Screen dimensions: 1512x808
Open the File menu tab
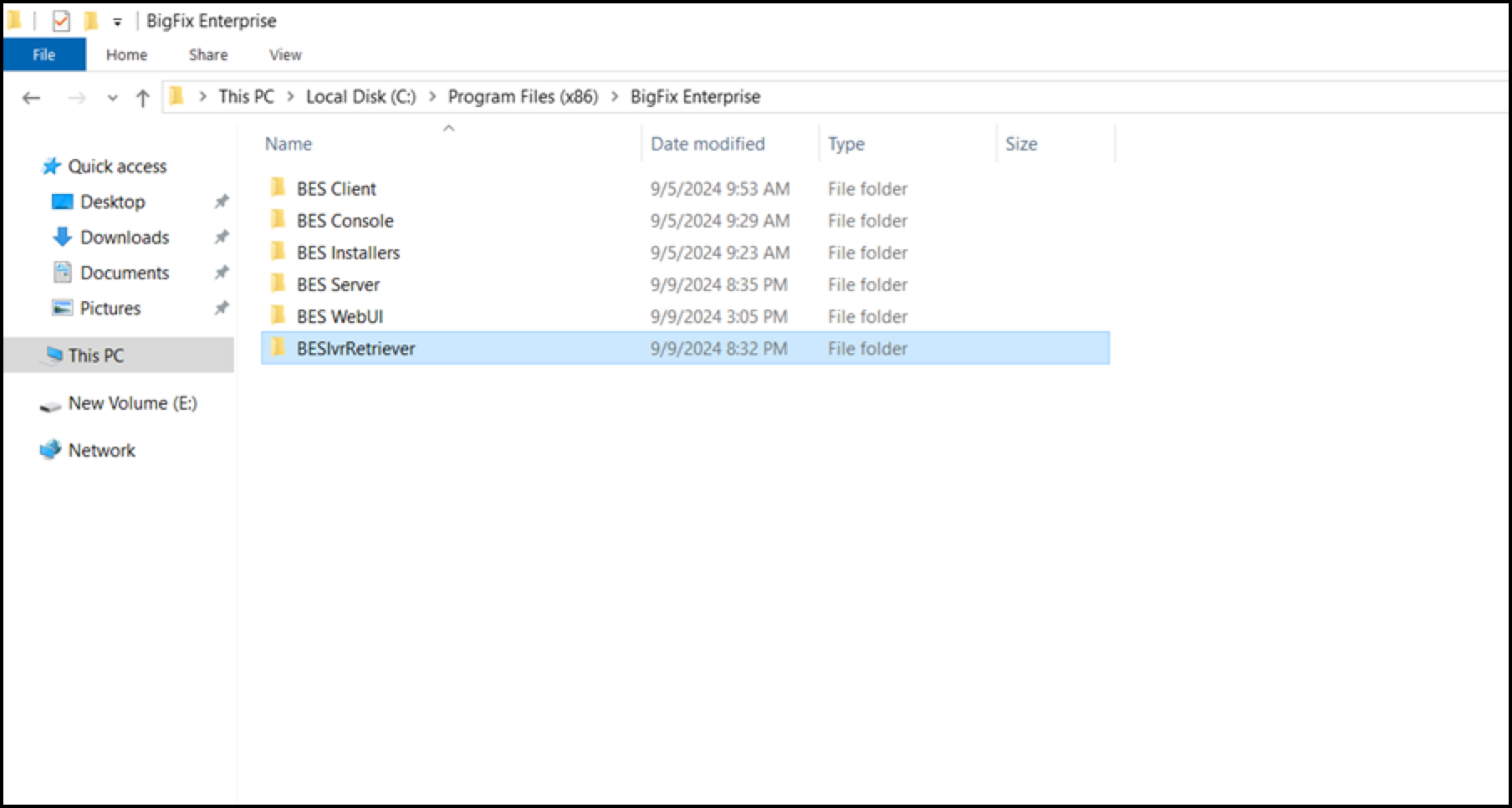point(44,54)
